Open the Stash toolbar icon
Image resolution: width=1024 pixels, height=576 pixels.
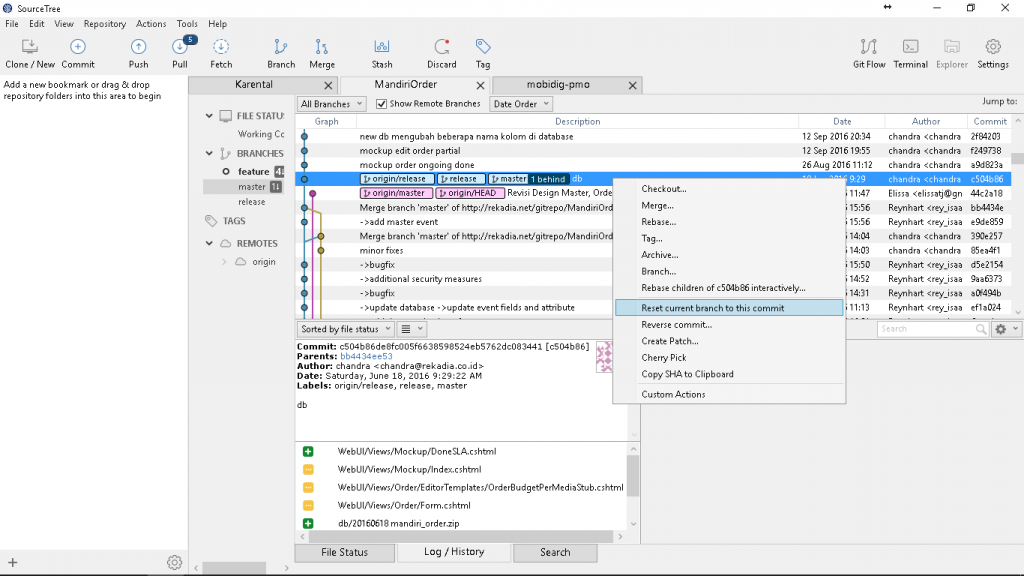coord(382,53)
